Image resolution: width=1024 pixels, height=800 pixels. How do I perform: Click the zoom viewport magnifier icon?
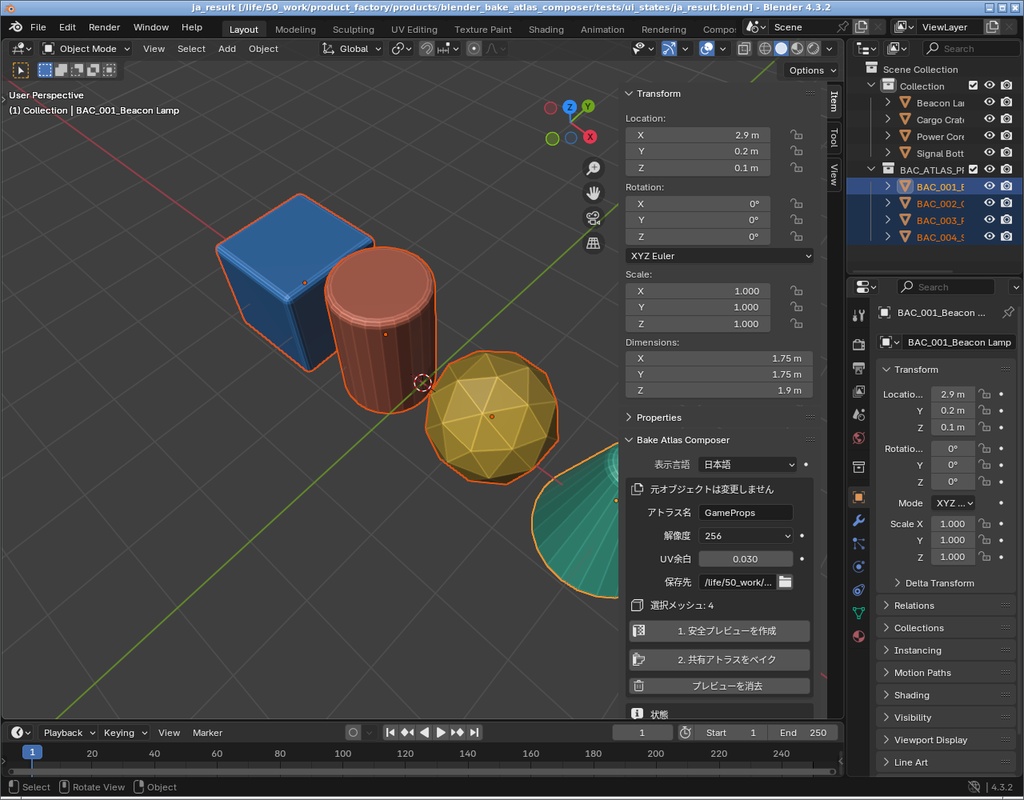tap(593, 168)
